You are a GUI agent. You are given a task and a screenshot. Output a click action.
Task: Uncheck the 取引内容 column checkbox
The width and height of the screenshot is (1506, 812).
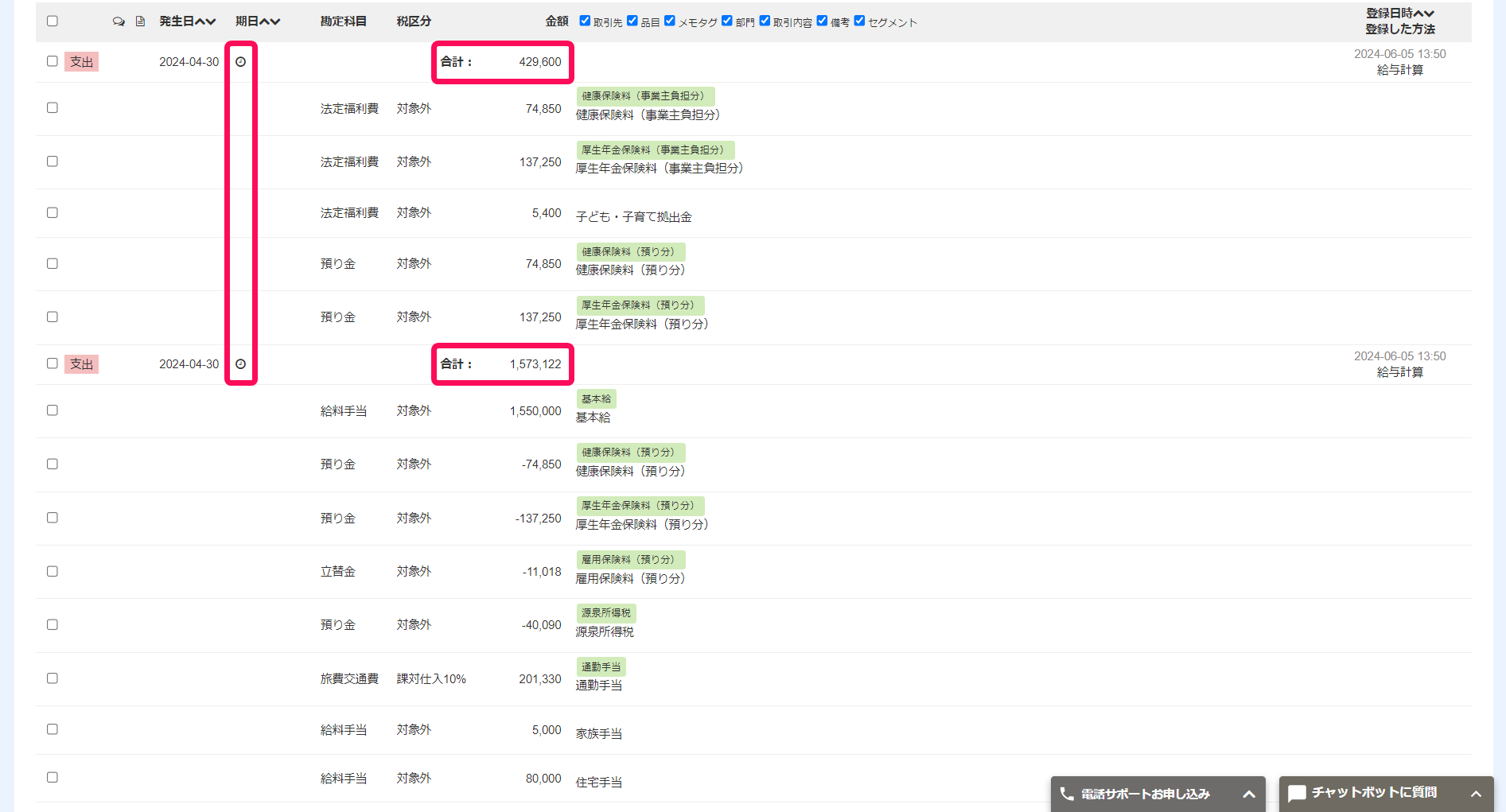click(765, 21)
